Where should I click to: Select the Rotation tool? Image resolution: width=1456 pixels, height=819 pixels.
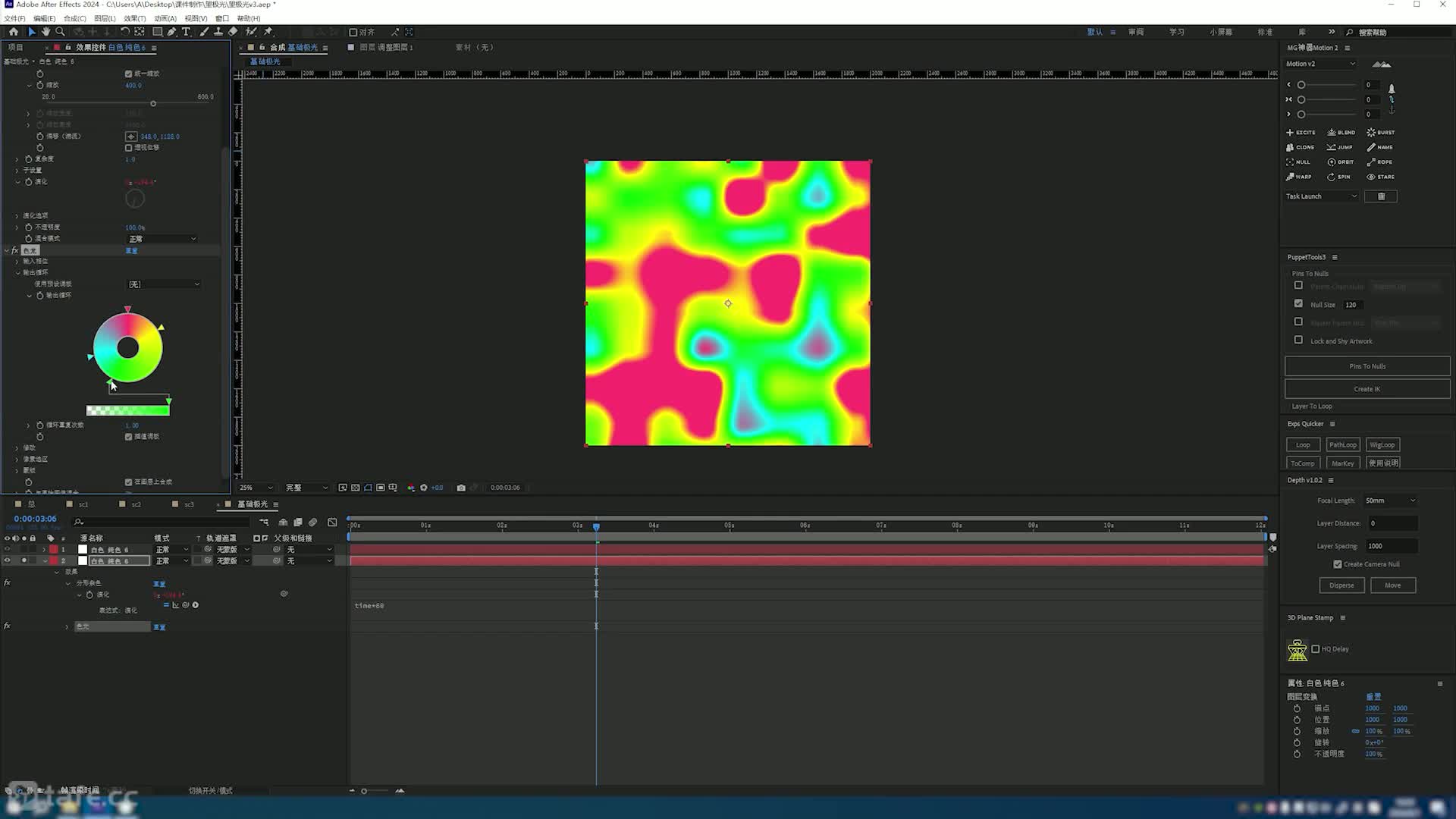click(x=125, y=32)
